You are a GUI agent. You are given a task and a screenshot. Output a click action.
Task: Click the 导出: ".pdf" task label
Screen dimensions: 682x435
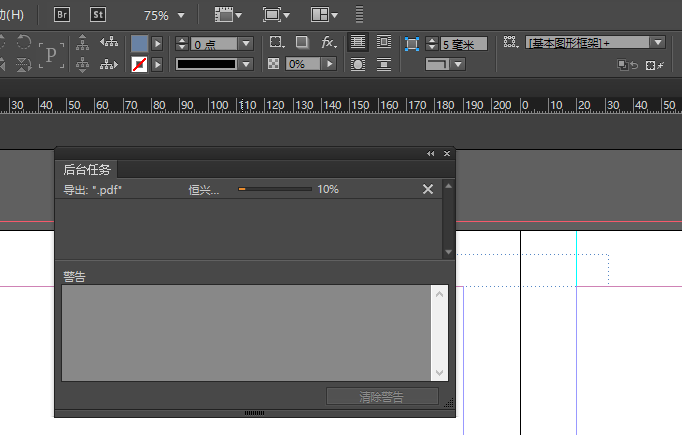pos(92,190)
